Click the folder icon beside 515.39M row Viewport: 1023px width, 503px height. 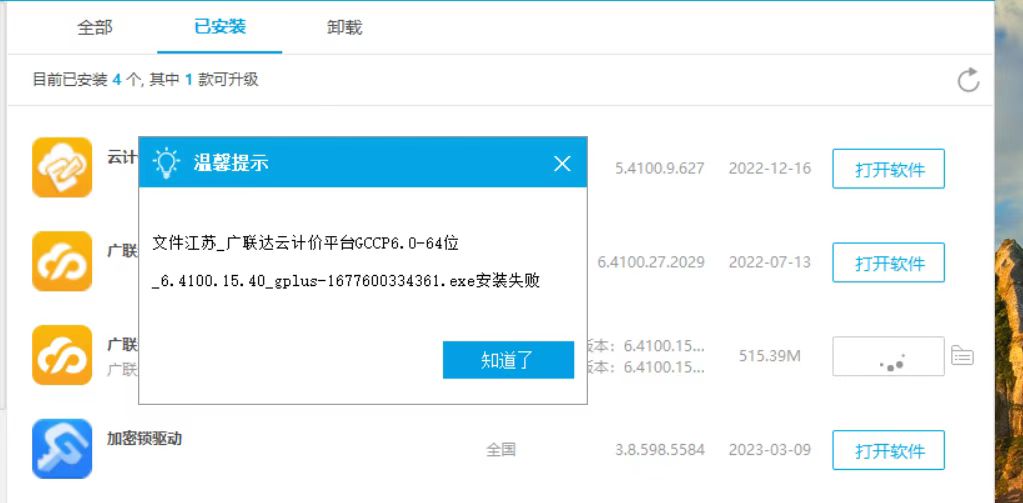click(x=962, y=356)
